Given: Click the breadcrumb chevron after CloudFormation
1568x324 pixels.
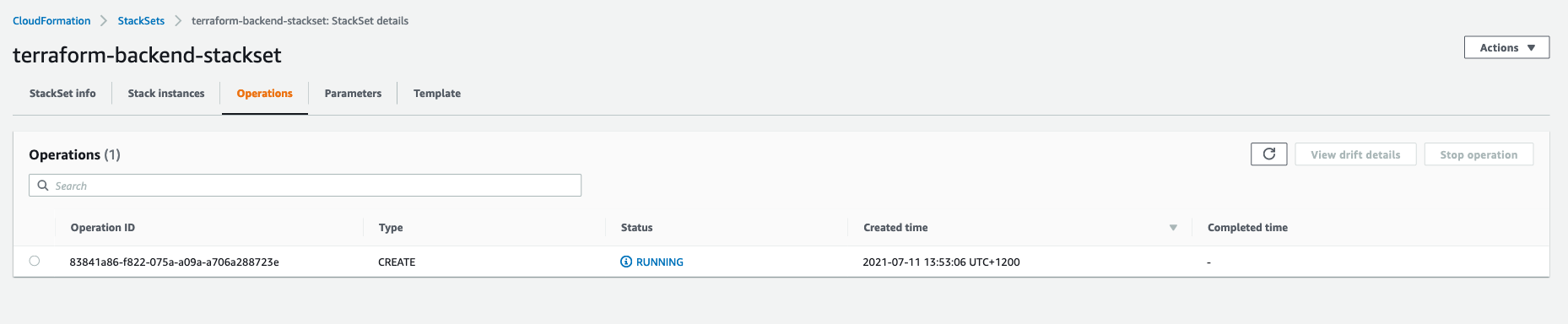Looking at the screenshot, I should tap(104, 21).
